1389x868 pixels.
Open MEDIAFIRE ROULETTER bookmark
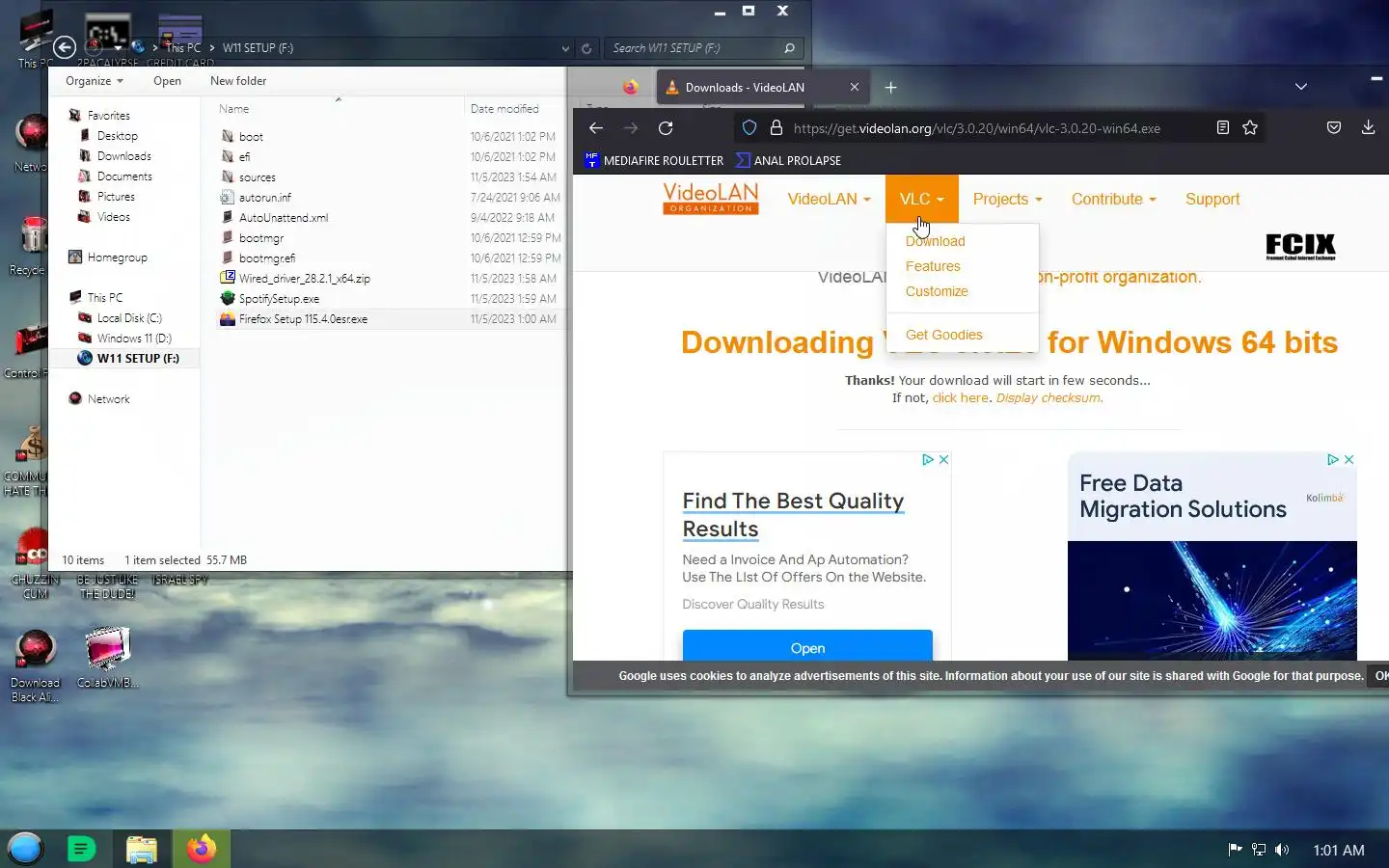pyautogui.click(x=654, y=161)
